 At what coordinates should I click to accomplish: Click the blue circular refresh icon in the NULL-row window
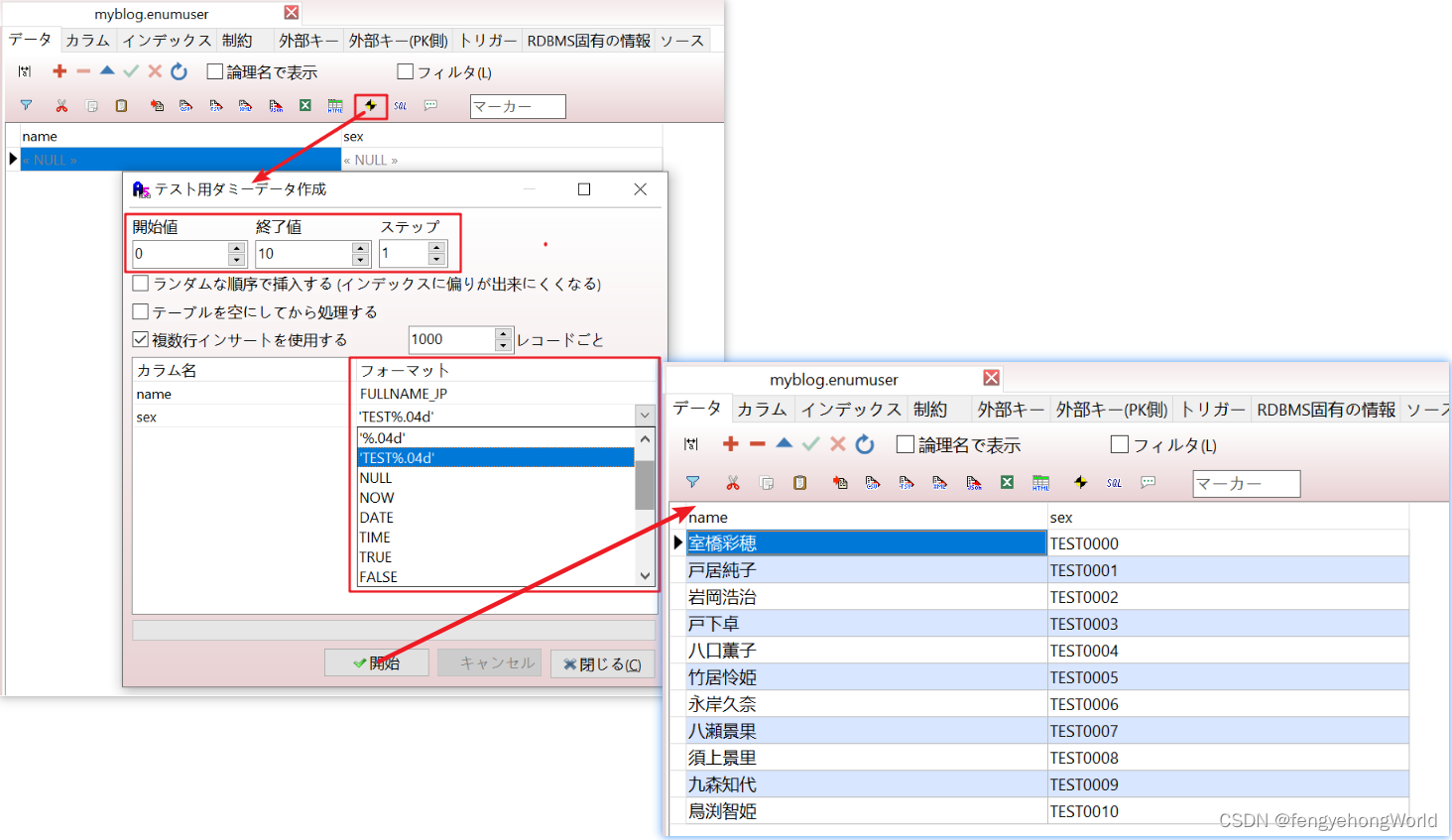[179, 71]
